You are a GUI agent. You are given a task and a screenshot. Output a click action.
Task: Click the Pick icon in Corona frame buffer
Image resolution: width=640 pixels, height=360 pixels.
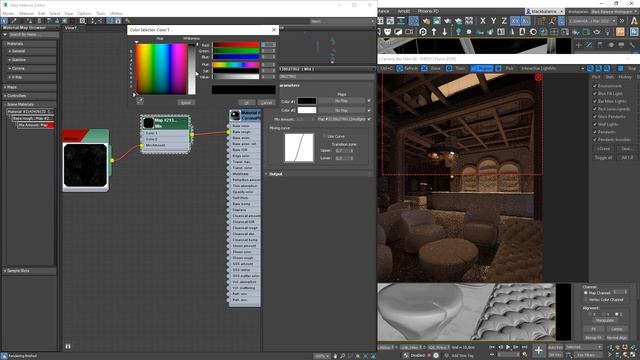tap(498, 69)
